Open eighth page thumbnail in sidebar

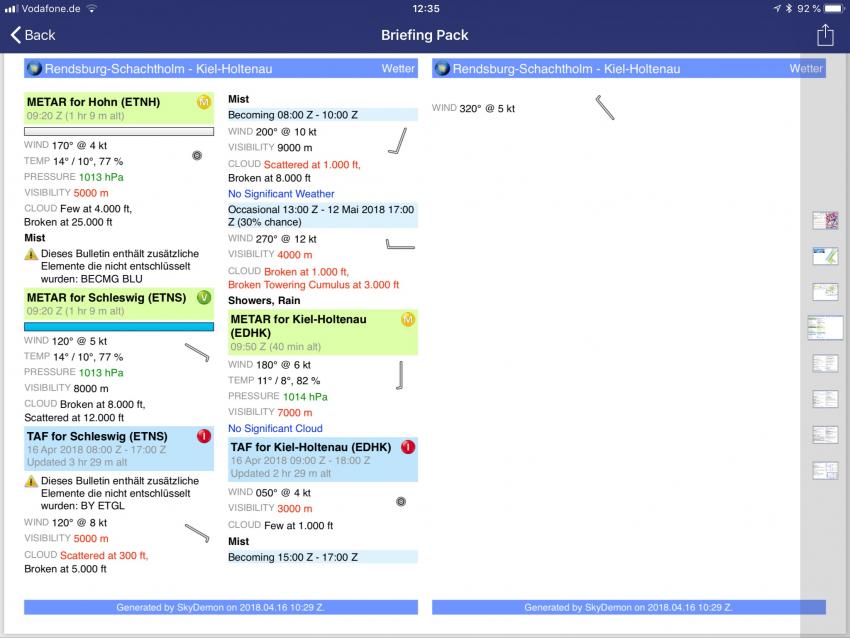coord(825,471)
